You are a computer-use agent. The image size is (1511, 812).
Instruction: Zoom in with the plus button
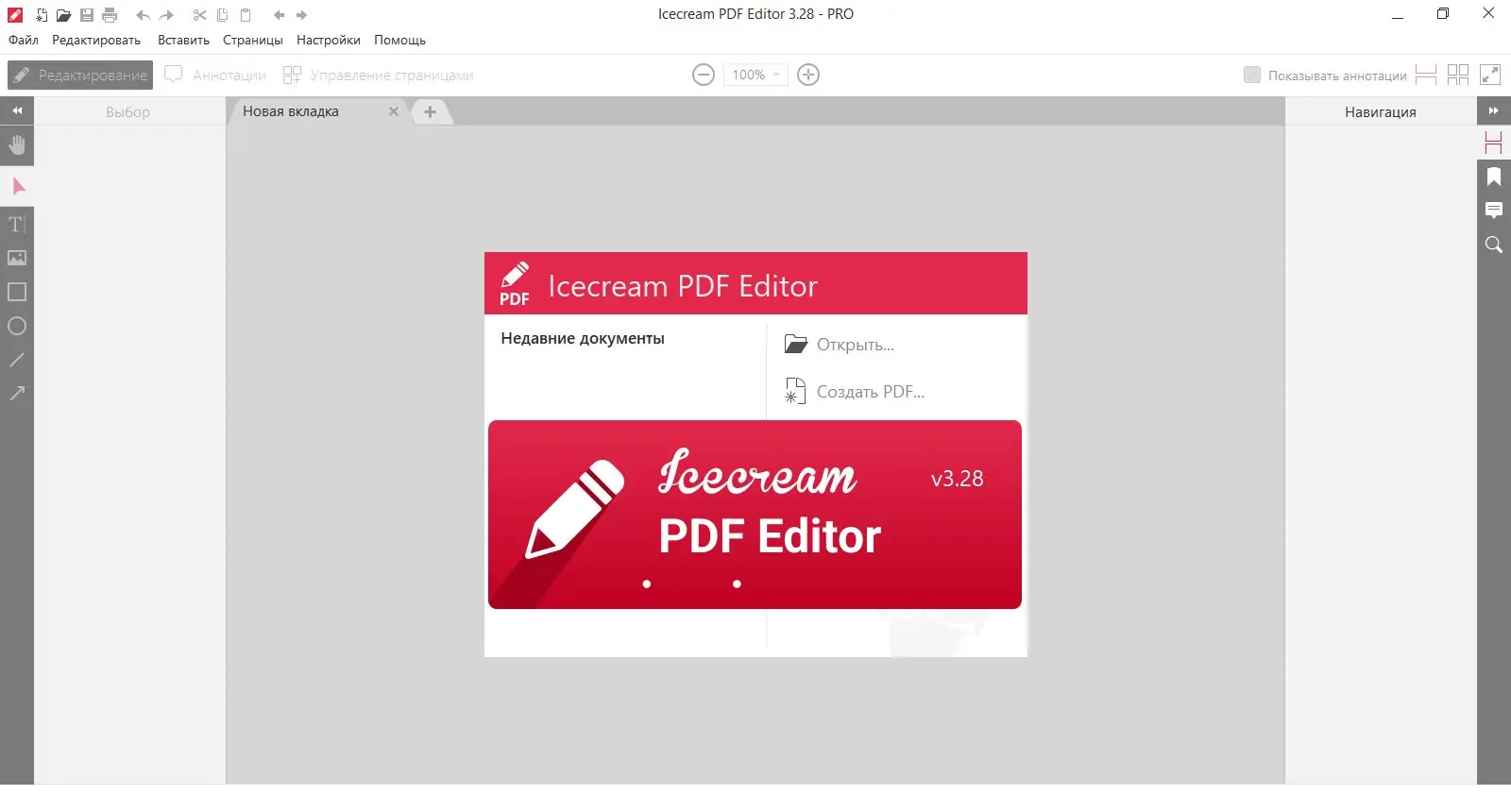(808, 75)
